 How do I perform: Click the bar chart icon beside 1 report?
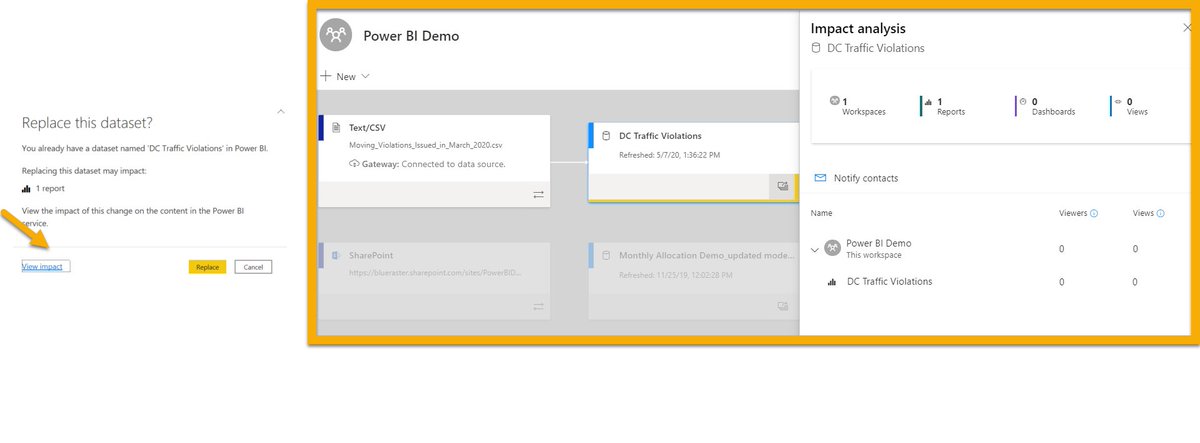[26, 188]
